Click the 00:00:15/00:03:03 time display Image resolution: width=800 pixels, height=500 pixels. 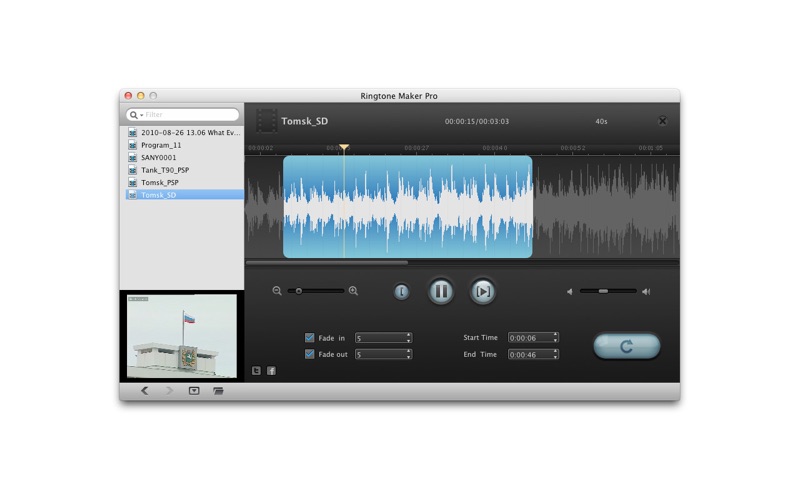pyautogui.click(x=477, y=121)
